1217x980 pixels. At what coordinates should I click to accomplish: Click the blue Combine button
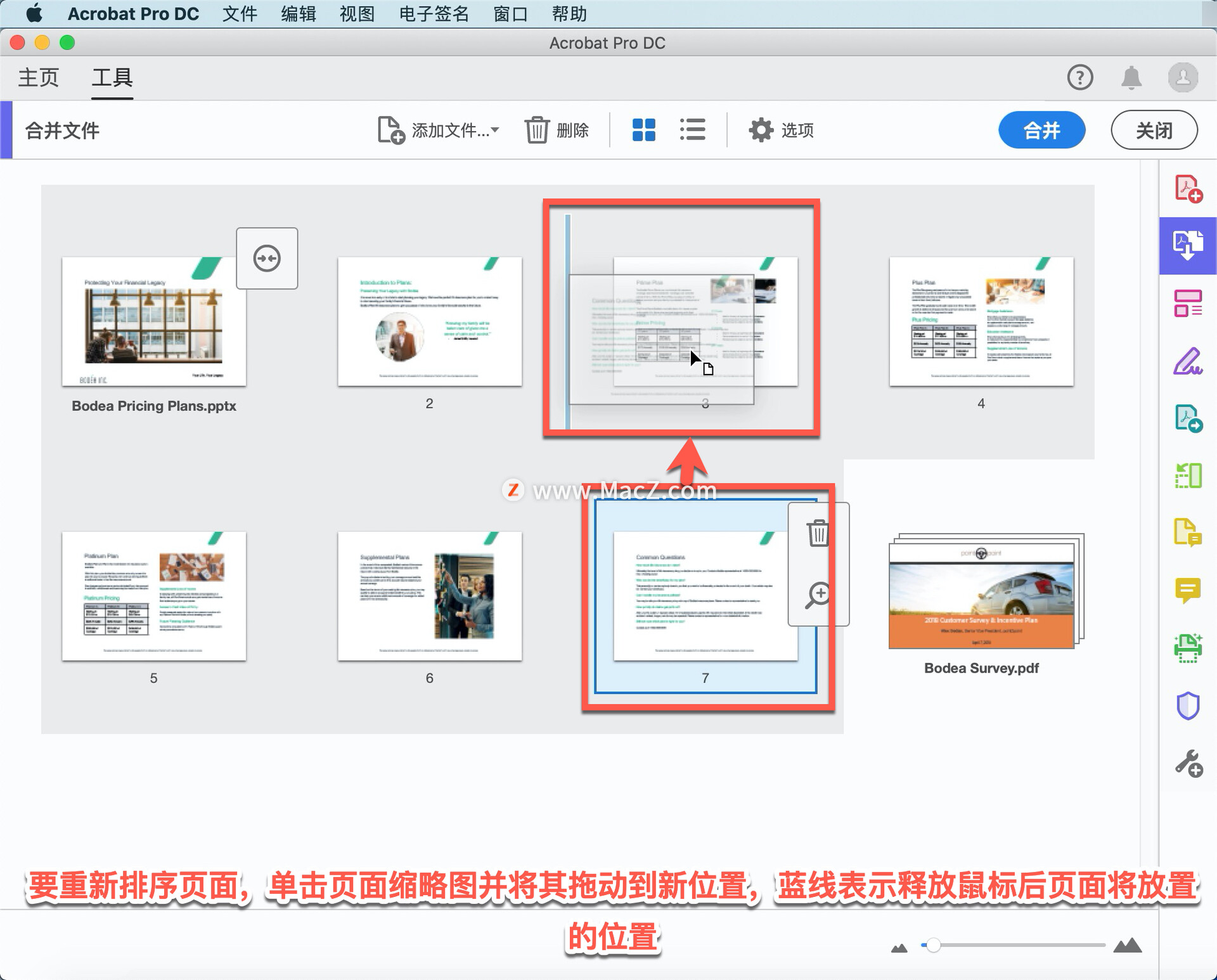pyautogui.click(x=1041, y=130)
